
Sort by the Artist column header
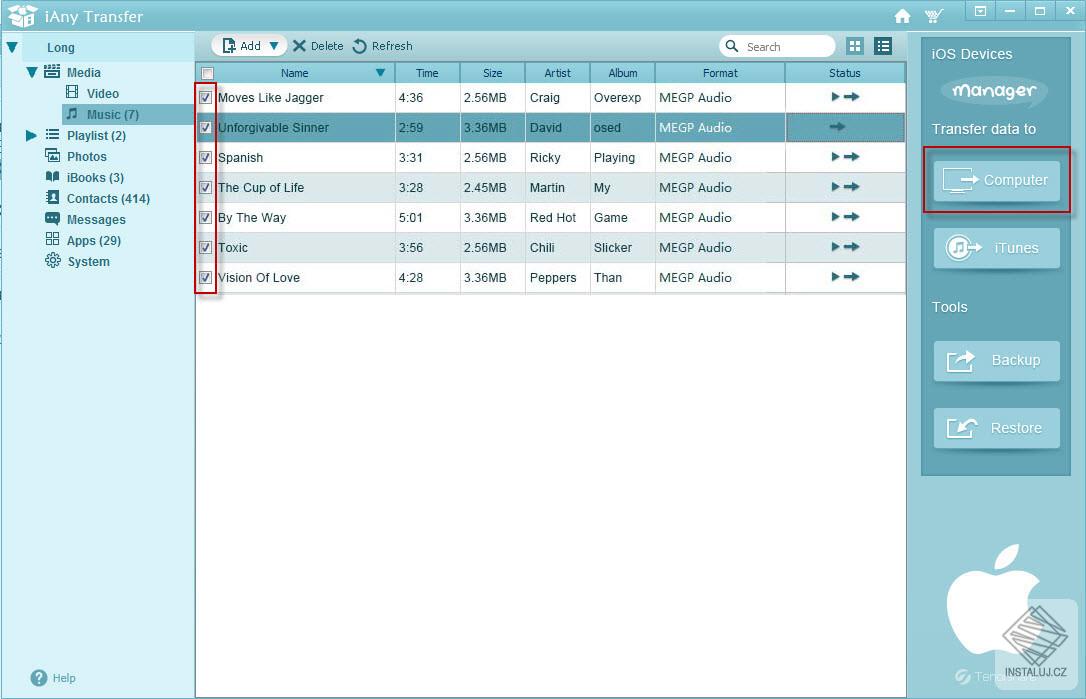point(558,73)
